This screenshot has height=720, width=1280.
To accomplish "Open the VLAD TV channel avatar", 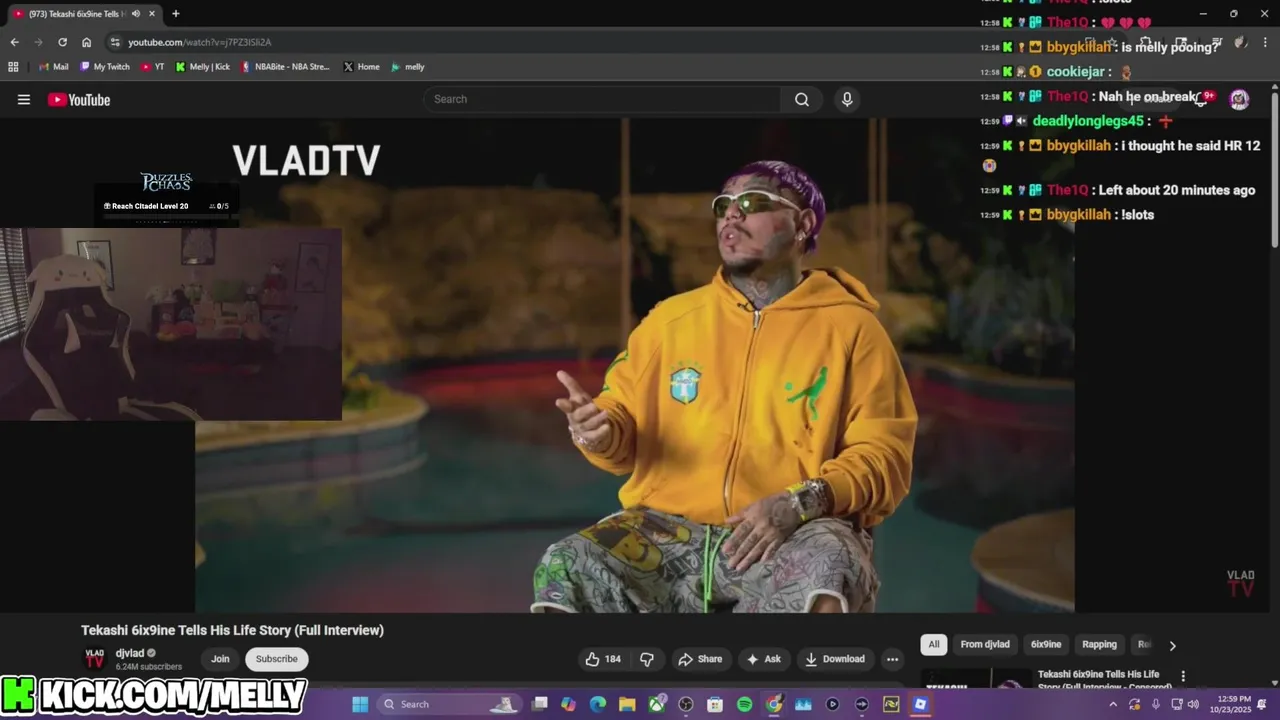I will (x=94, y=658).
